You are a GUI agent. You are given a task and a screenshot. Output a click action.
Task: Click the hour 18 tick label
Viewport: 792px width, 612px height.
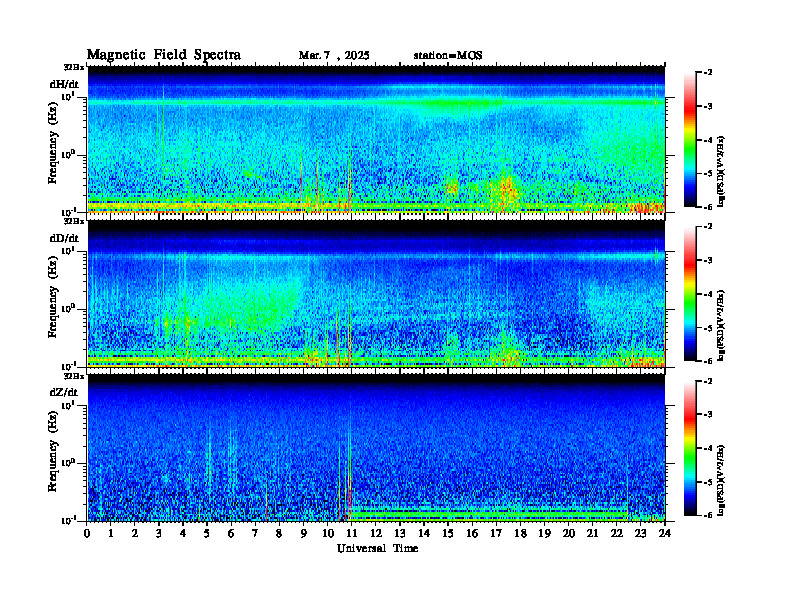[x=520, y=533]
